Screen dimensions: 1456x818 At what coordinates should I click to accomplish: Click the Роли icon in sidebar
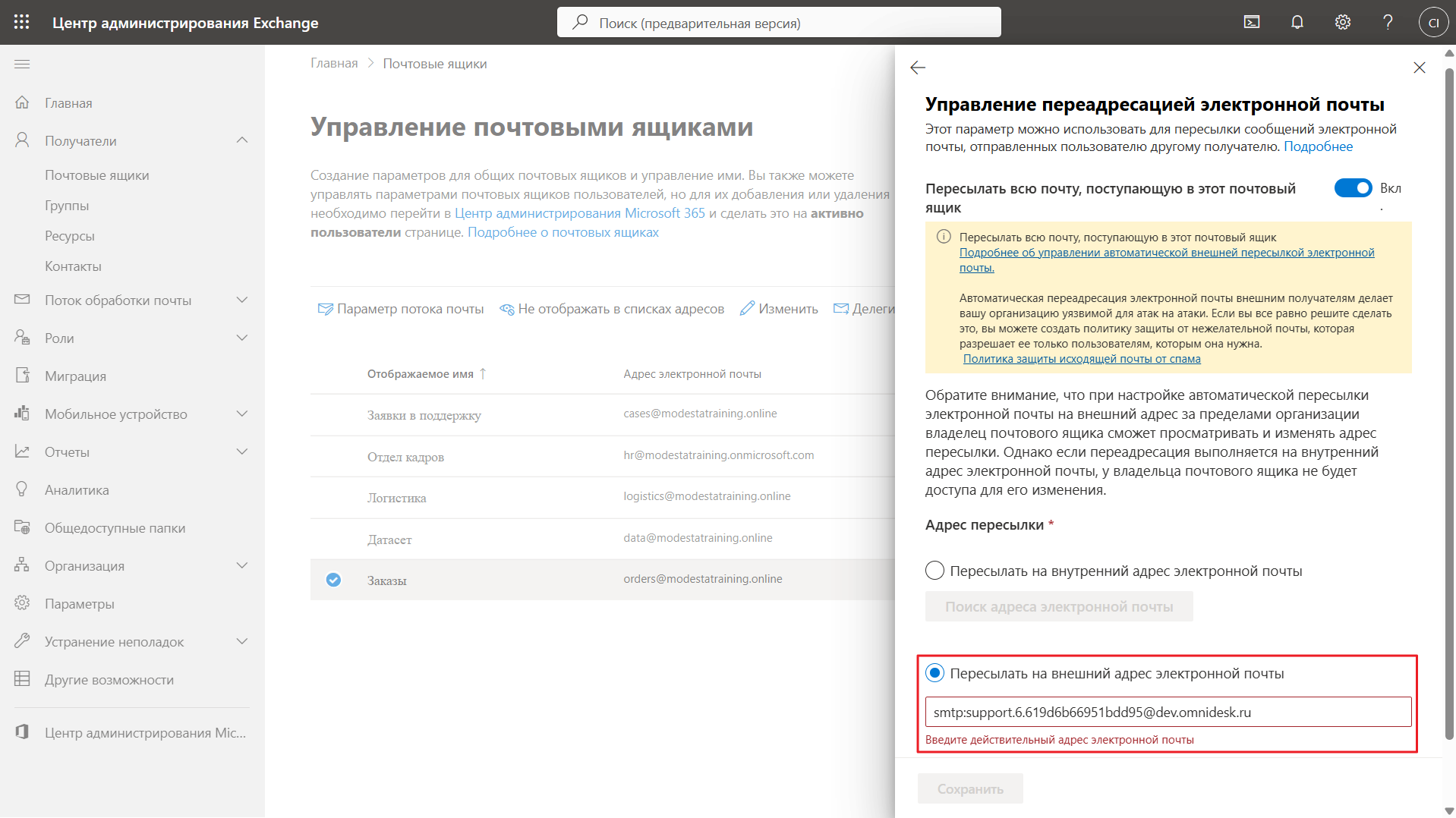pos(22,338)
